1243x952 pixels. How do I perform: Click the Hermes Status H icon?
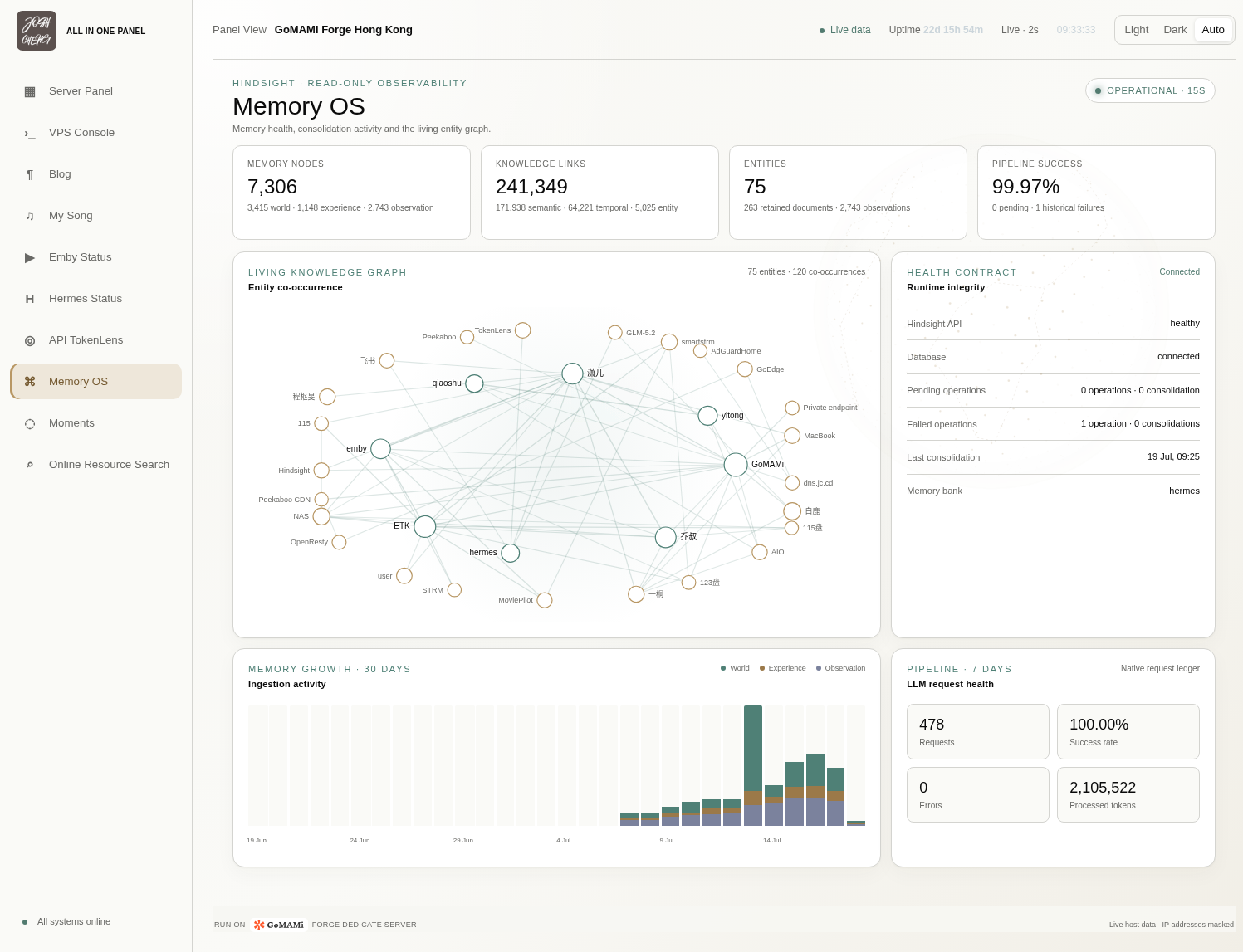click(x=30, y=299)
